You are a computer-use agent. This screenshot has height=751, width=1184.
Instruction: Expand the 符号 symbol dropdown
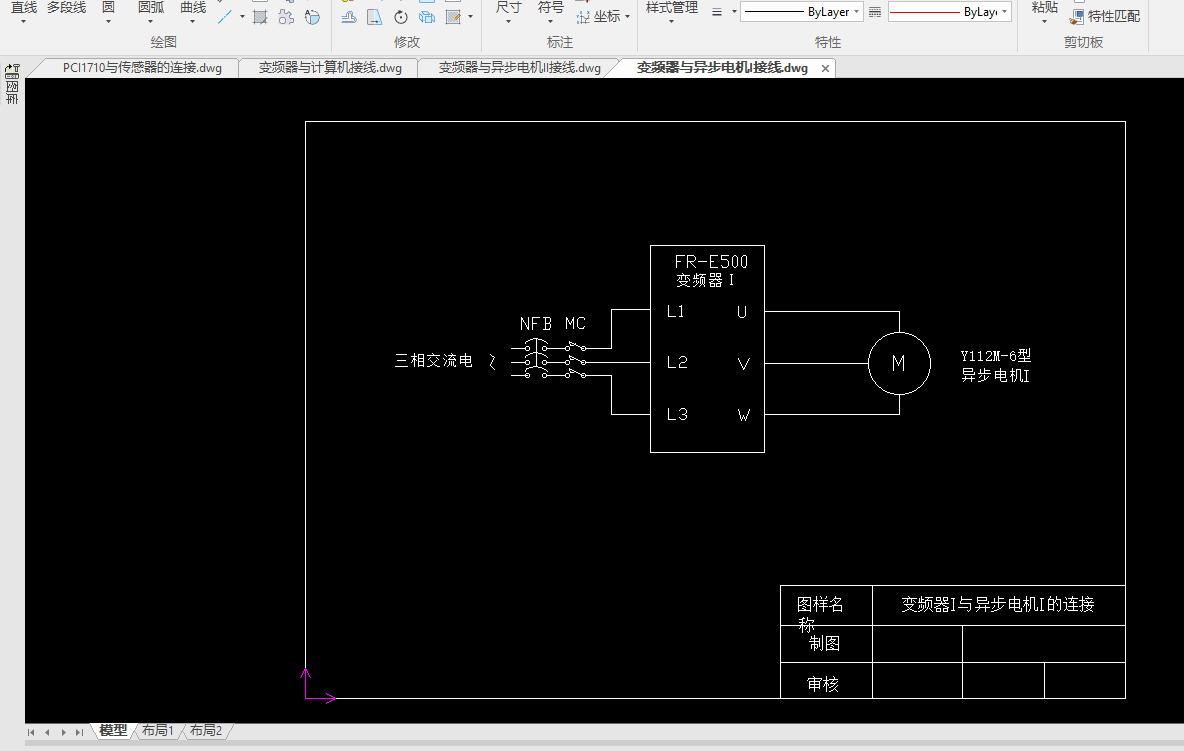[x=550, y=21]
